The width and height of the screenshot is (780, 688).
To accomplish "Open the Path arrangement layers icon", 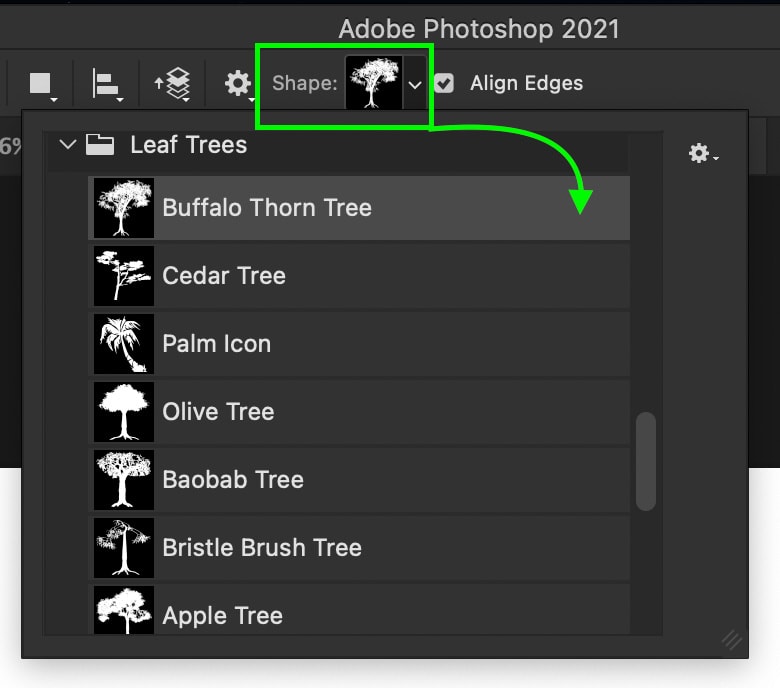I will click(x=173, y=84).
